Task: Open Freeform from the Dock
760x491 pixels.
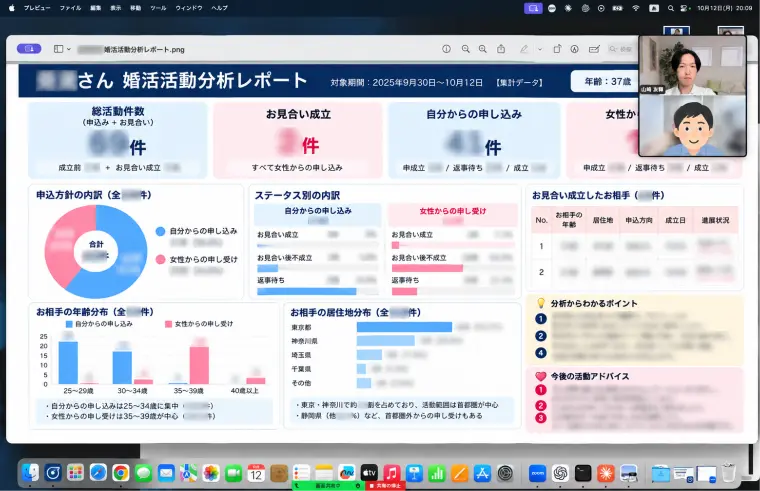Action: click(347, 473)
